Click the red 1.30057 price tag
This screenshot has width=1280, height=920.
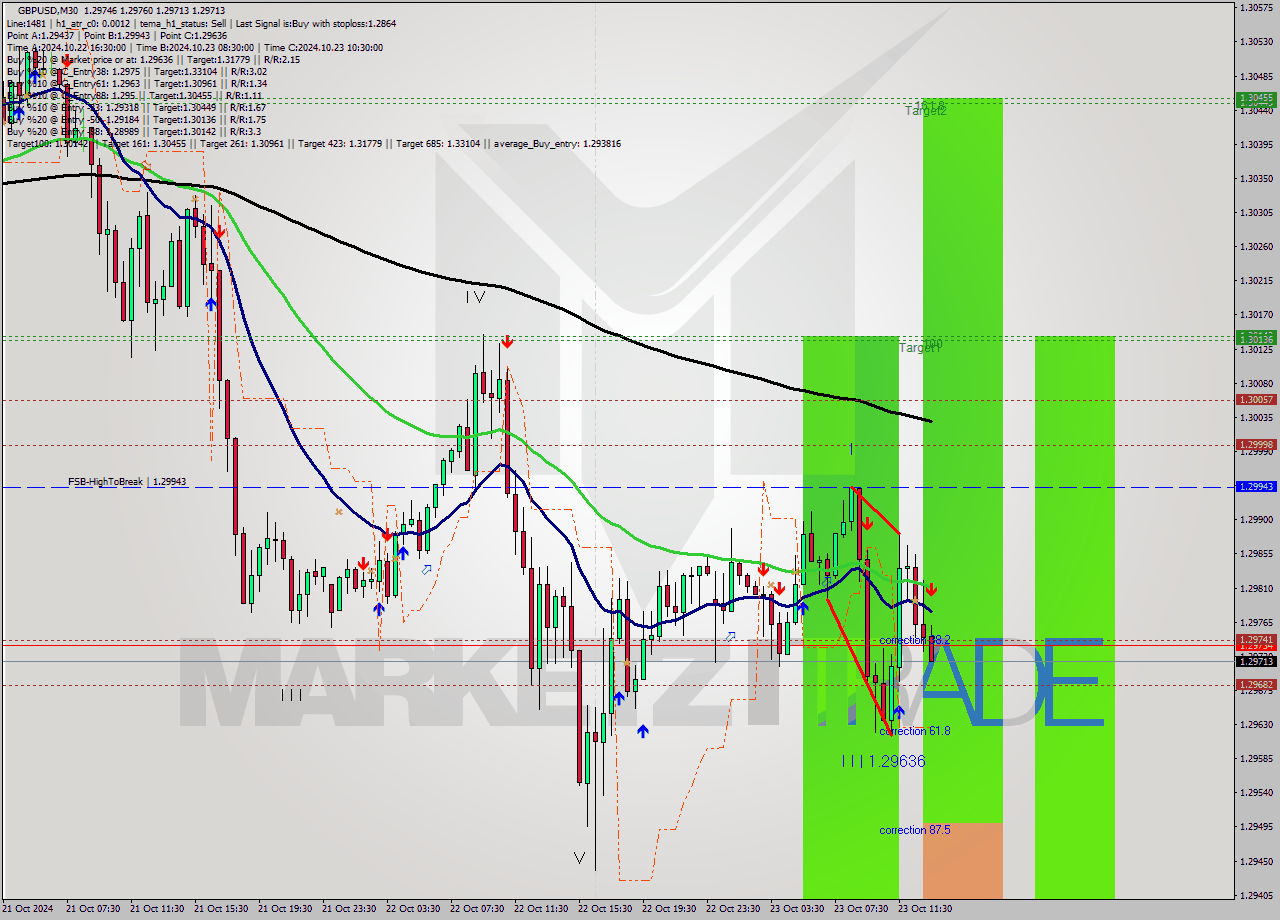tap(1255, 400)
